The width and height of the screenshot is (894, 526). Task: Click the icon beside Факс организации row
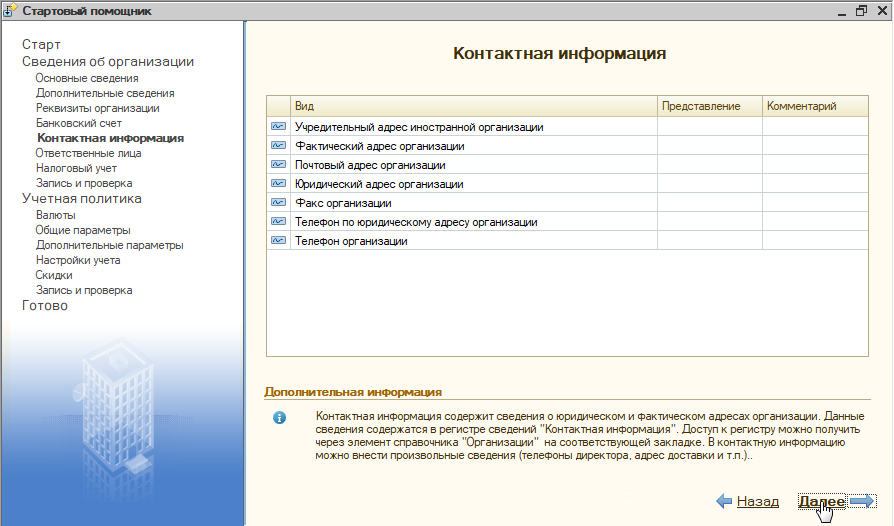[278, 203]
